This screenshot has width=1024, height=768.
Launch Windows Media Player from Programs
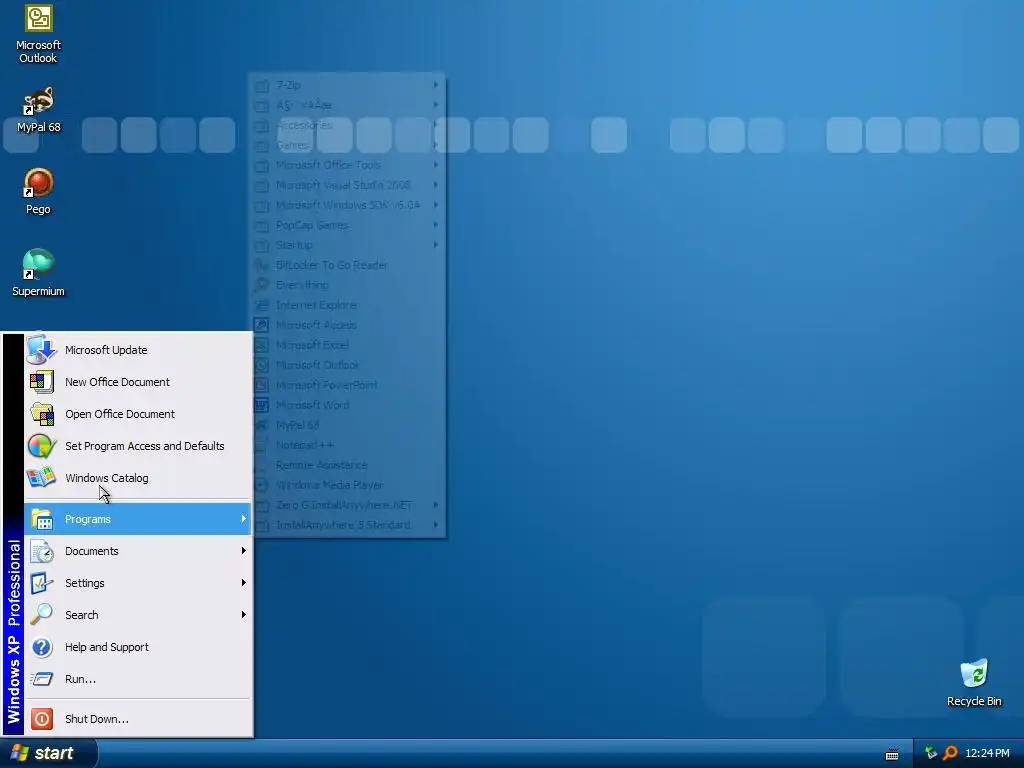tap(348, 485)
